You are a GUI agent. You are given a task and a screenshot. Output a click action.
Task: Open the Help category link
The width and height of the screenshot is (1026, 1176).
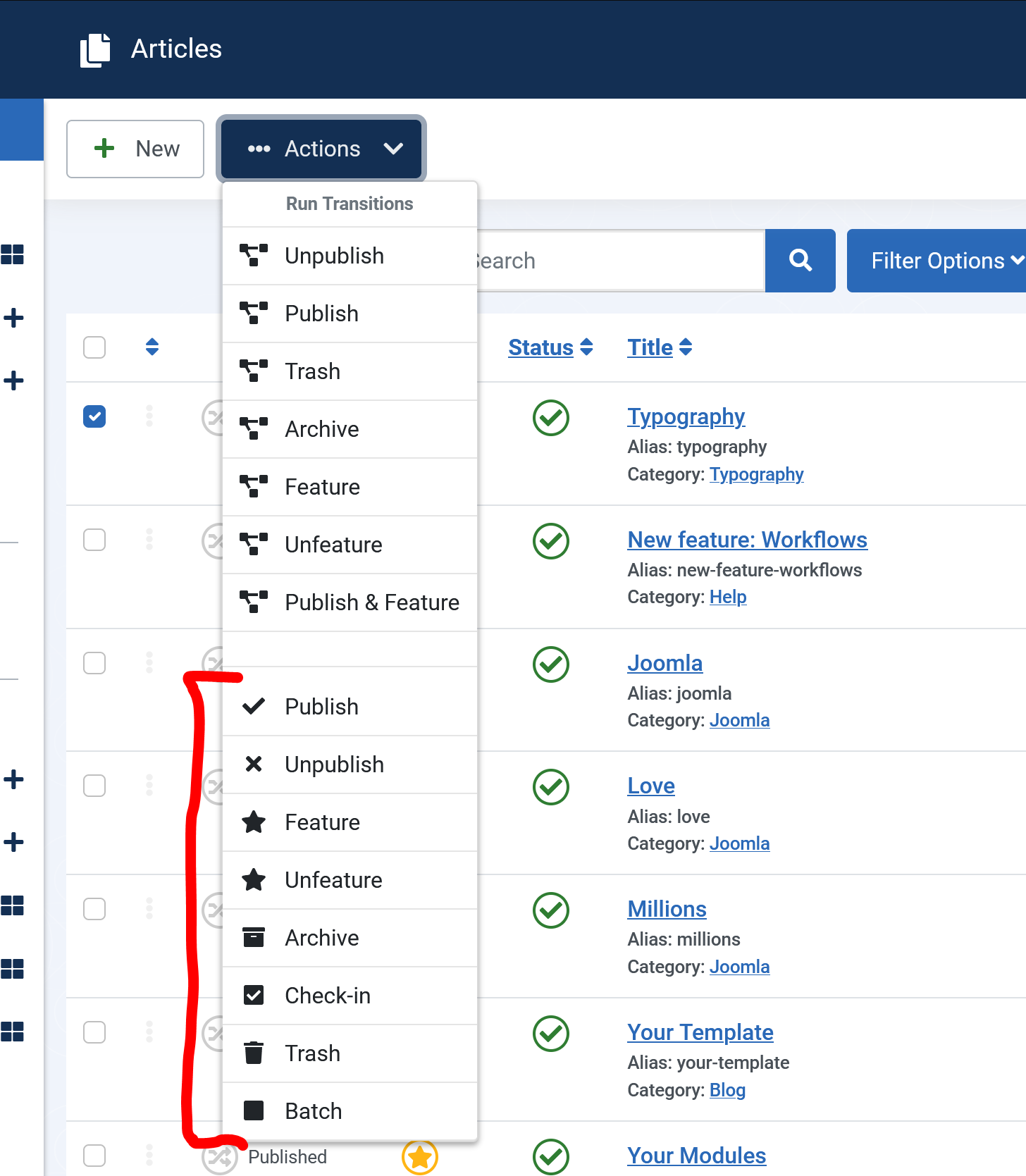pos(728,597)
